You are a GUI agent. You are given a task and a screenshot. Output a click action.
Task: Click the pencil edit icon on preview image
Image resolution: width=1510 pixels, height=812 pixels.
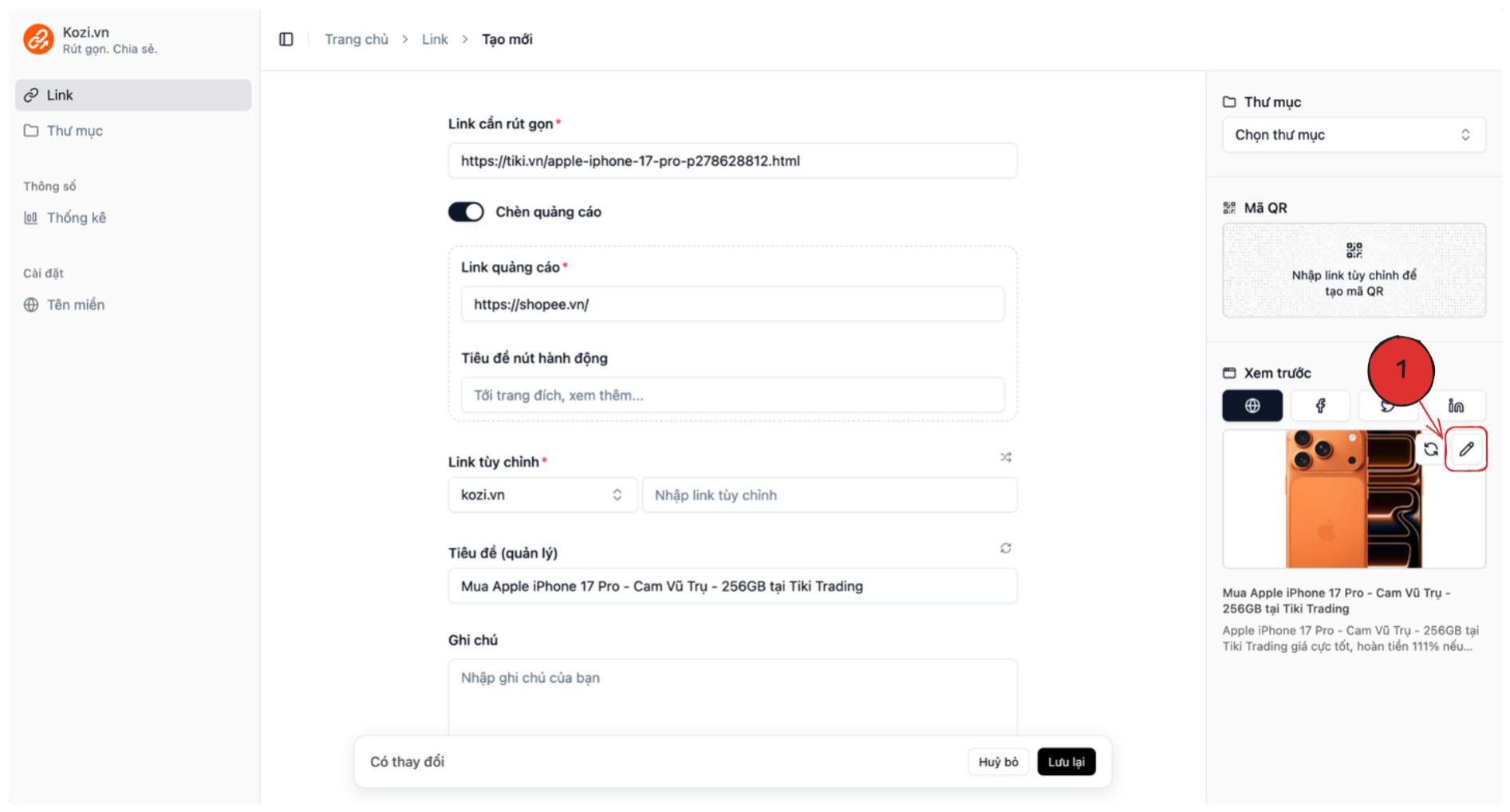click(1466, 449)
